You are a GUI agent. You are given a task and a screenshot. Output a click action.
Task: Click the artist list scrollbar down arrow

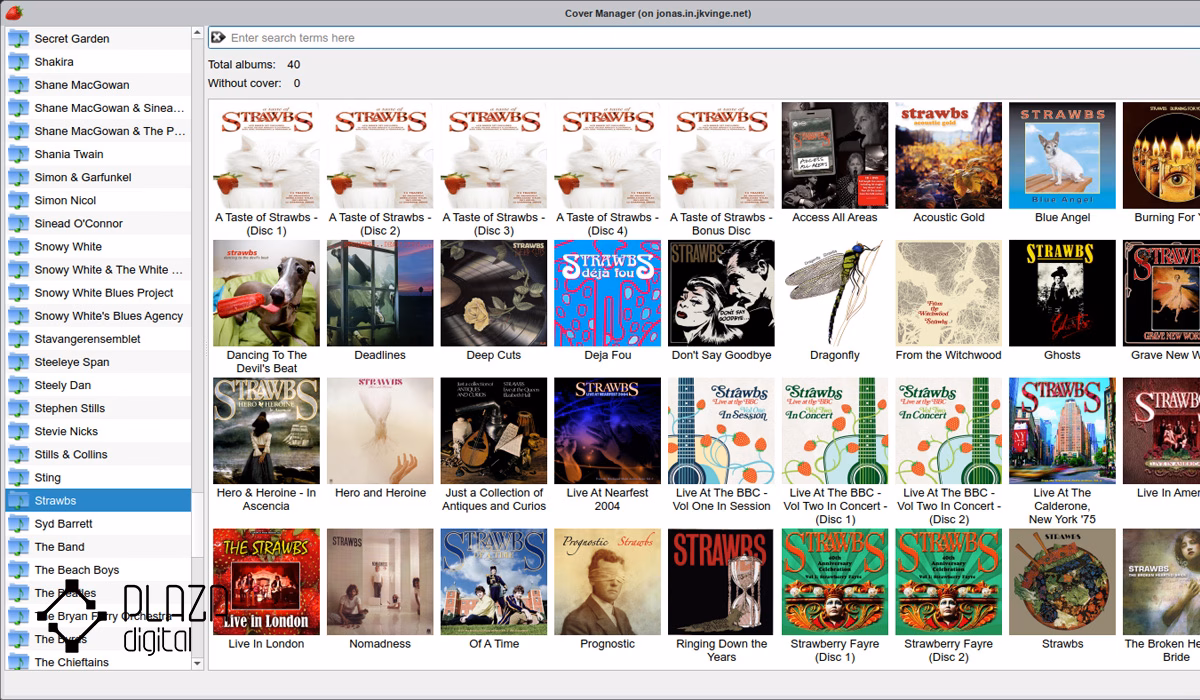(x=197, y=663)
